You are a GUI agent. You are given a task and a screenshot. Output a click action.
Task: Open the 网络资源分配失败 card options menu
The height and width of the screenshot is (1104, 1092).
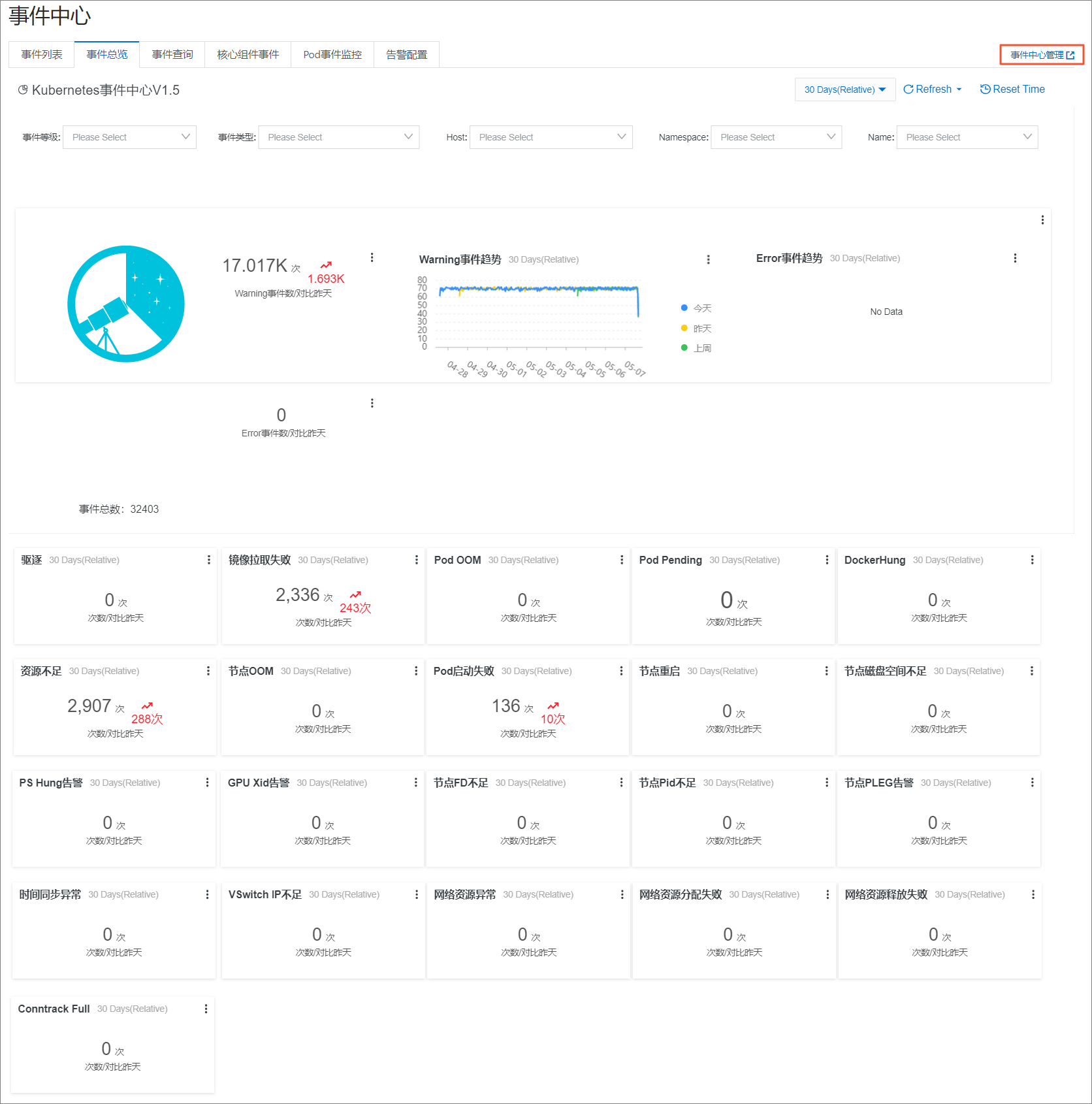[827, 894]
